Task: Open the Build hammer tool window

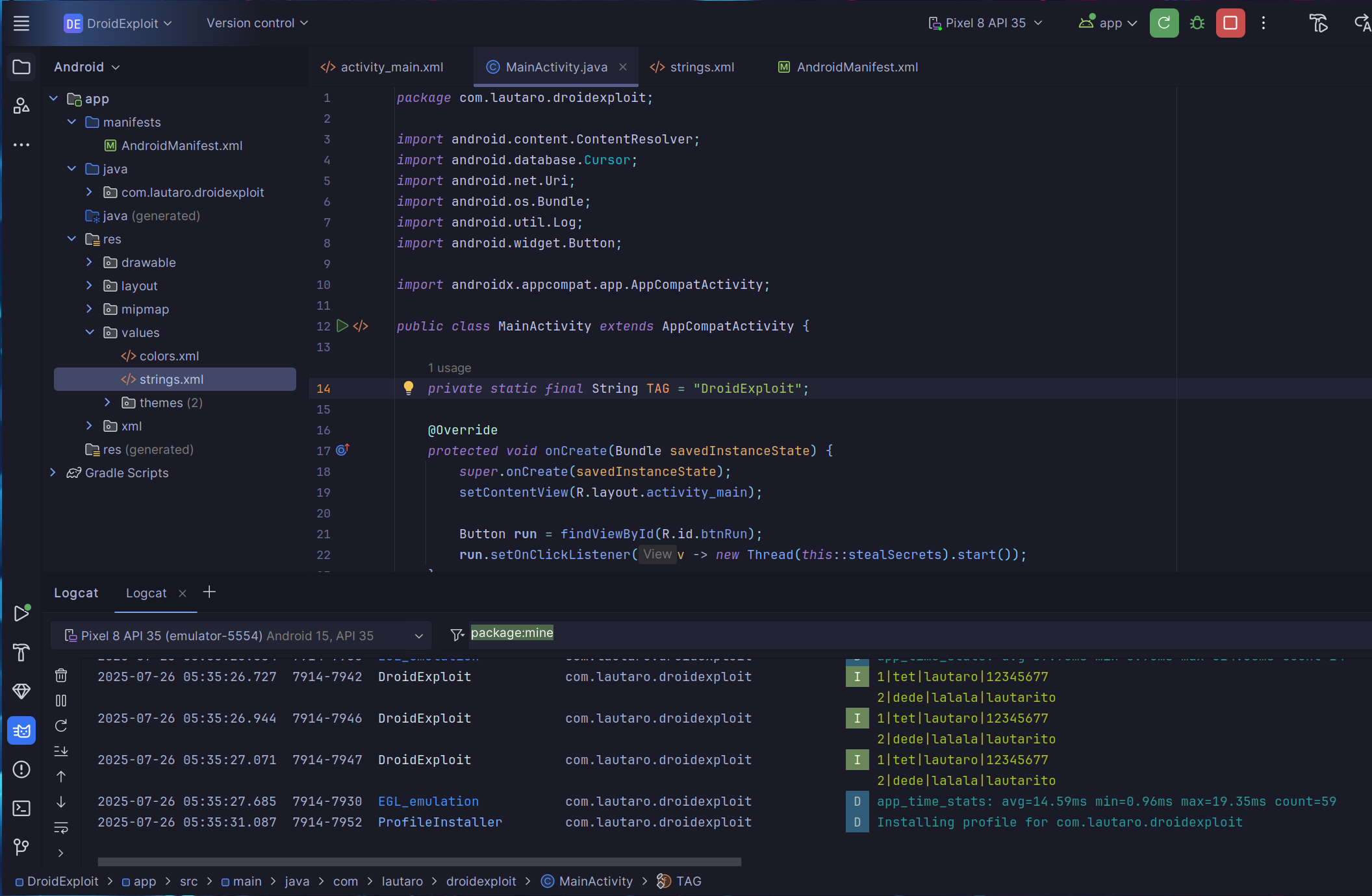Action: tap(21, 652)
